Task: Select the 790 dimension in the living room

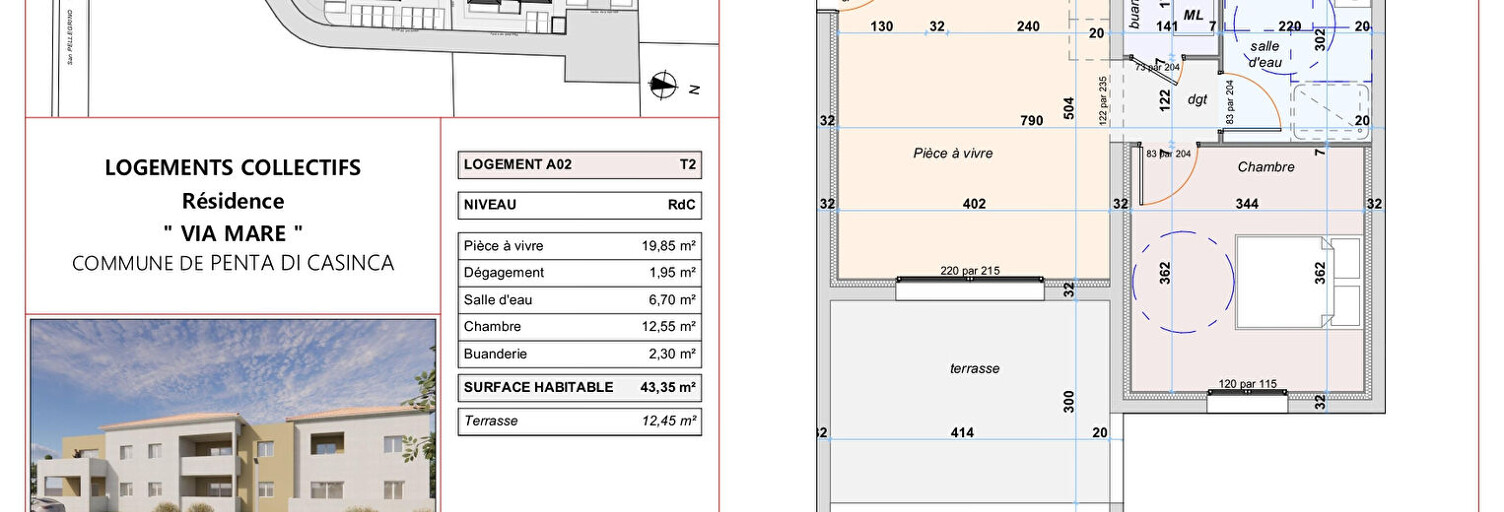Action: [1031, 121]
